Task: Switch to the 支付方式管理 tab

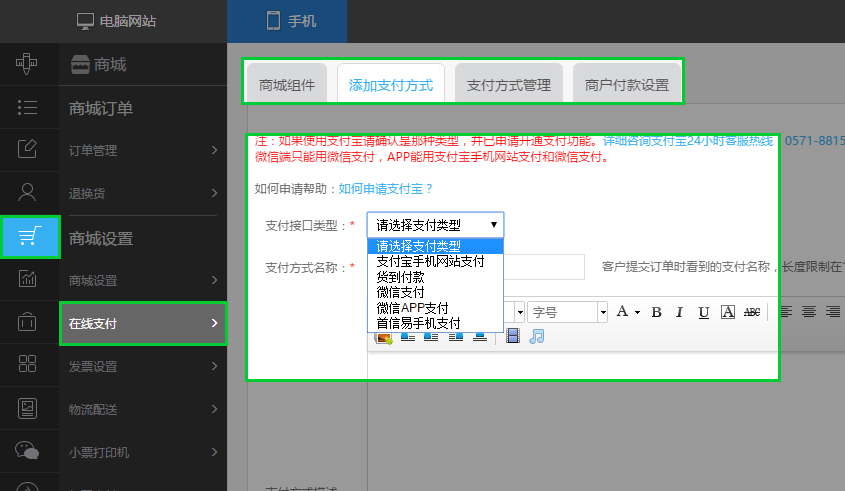Action: click(509, 85)
